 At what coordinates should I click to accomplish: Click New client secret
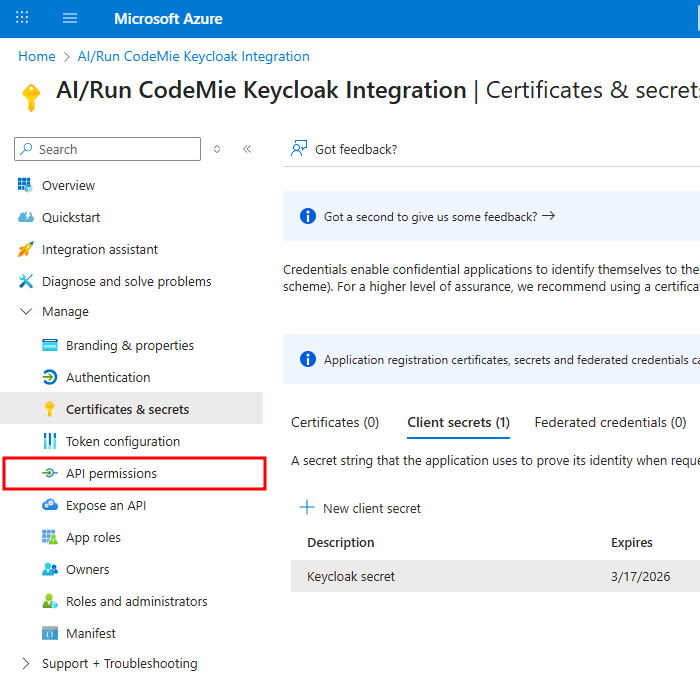point(360,508)
